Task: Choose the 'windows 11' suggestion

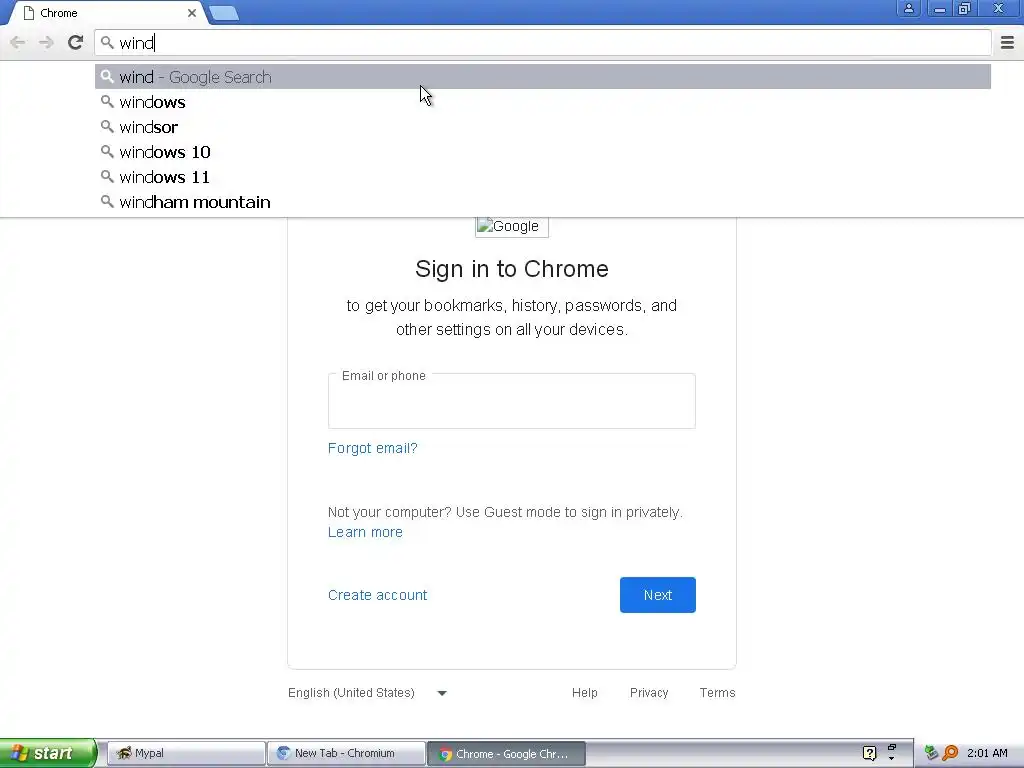Action: (x=543, y=177)
